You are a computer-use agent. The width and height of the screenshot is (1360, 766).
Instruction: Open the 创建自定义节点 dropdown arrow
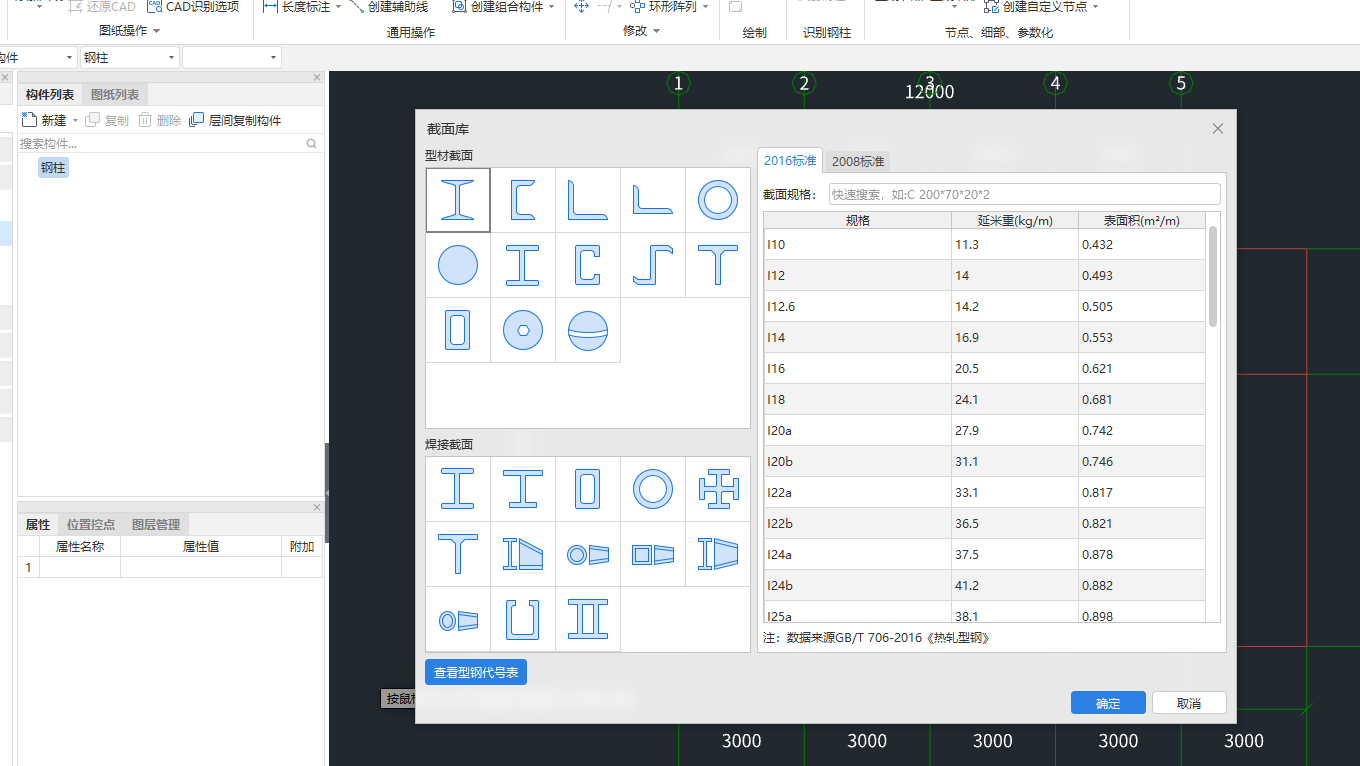point(1095,7)
